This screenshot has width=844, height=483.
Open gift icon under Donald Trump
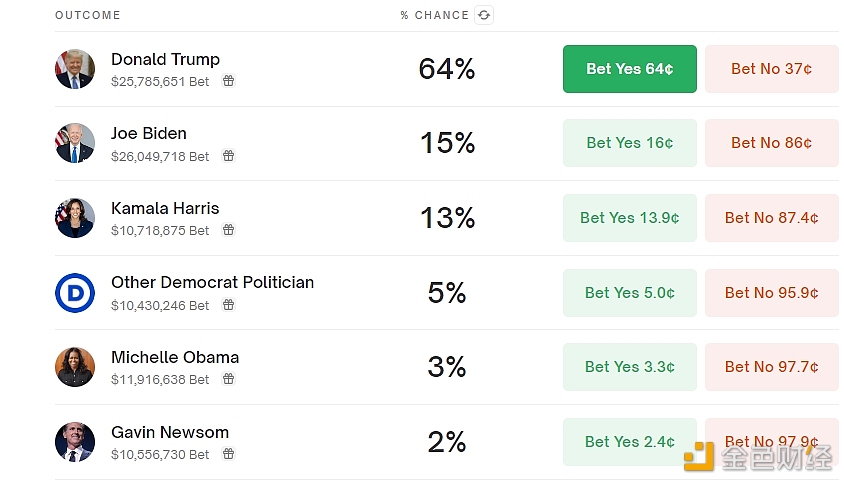tap(229, 81)
